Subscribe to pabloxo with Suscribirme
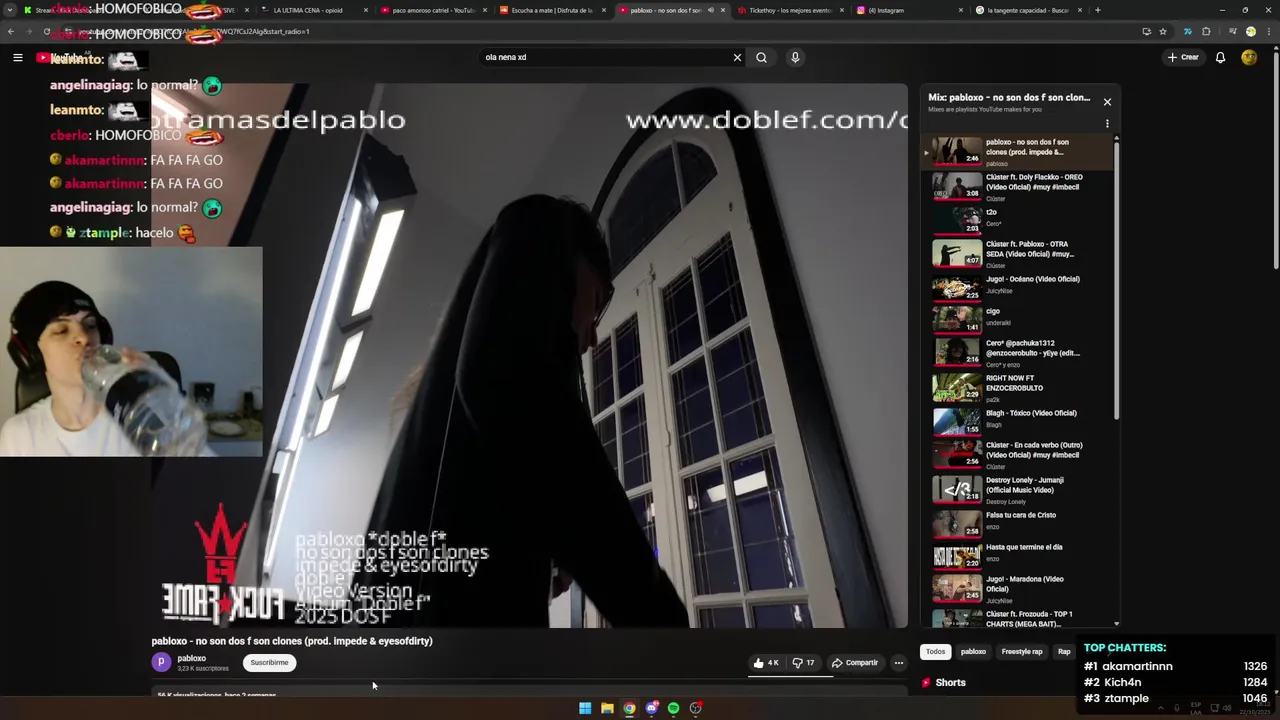 (x=269, y=662)
